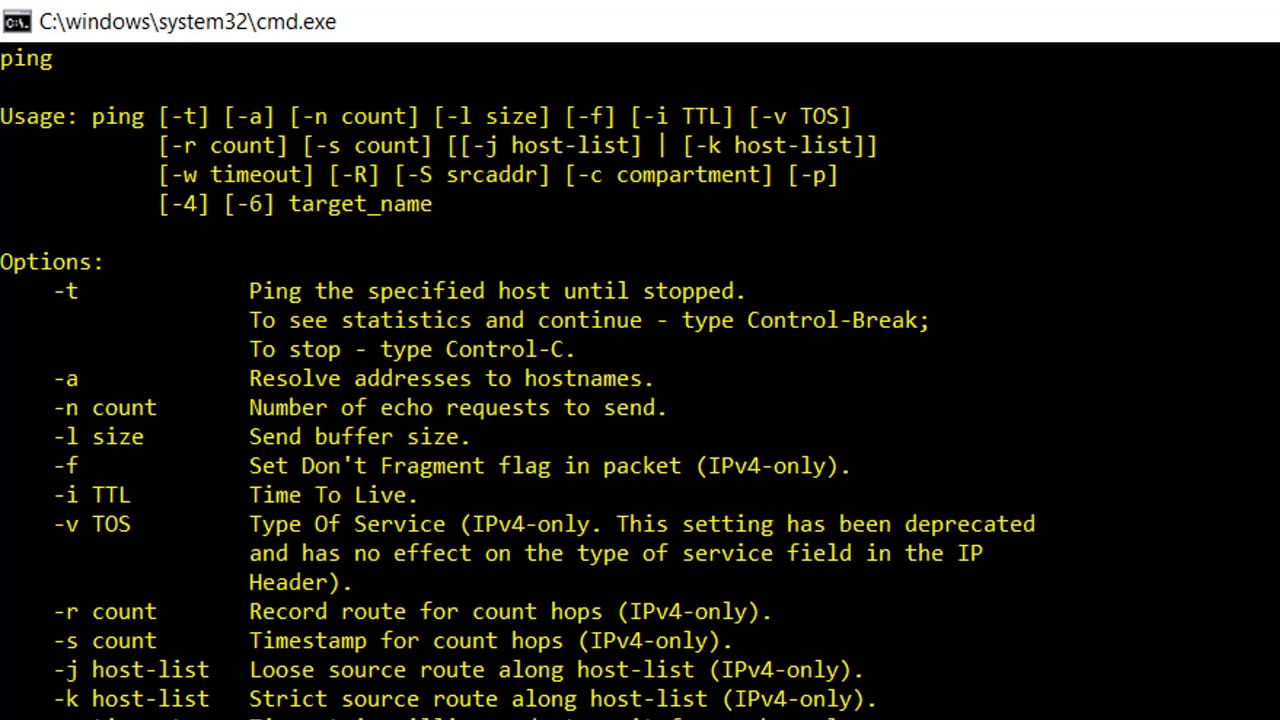Click the -k host-list option in the options list
The height and width of the screenshot is (720, 1280).
point(131,698)
